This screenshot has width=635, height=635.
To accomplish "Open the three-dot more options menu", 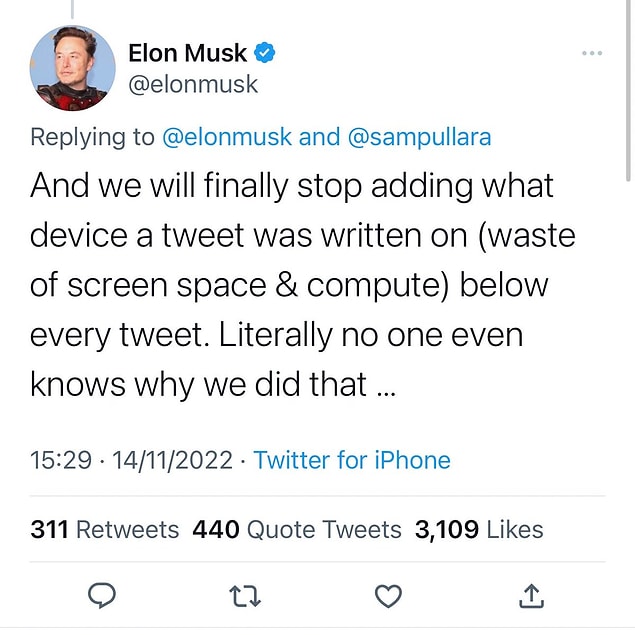I will pos(593,53).
